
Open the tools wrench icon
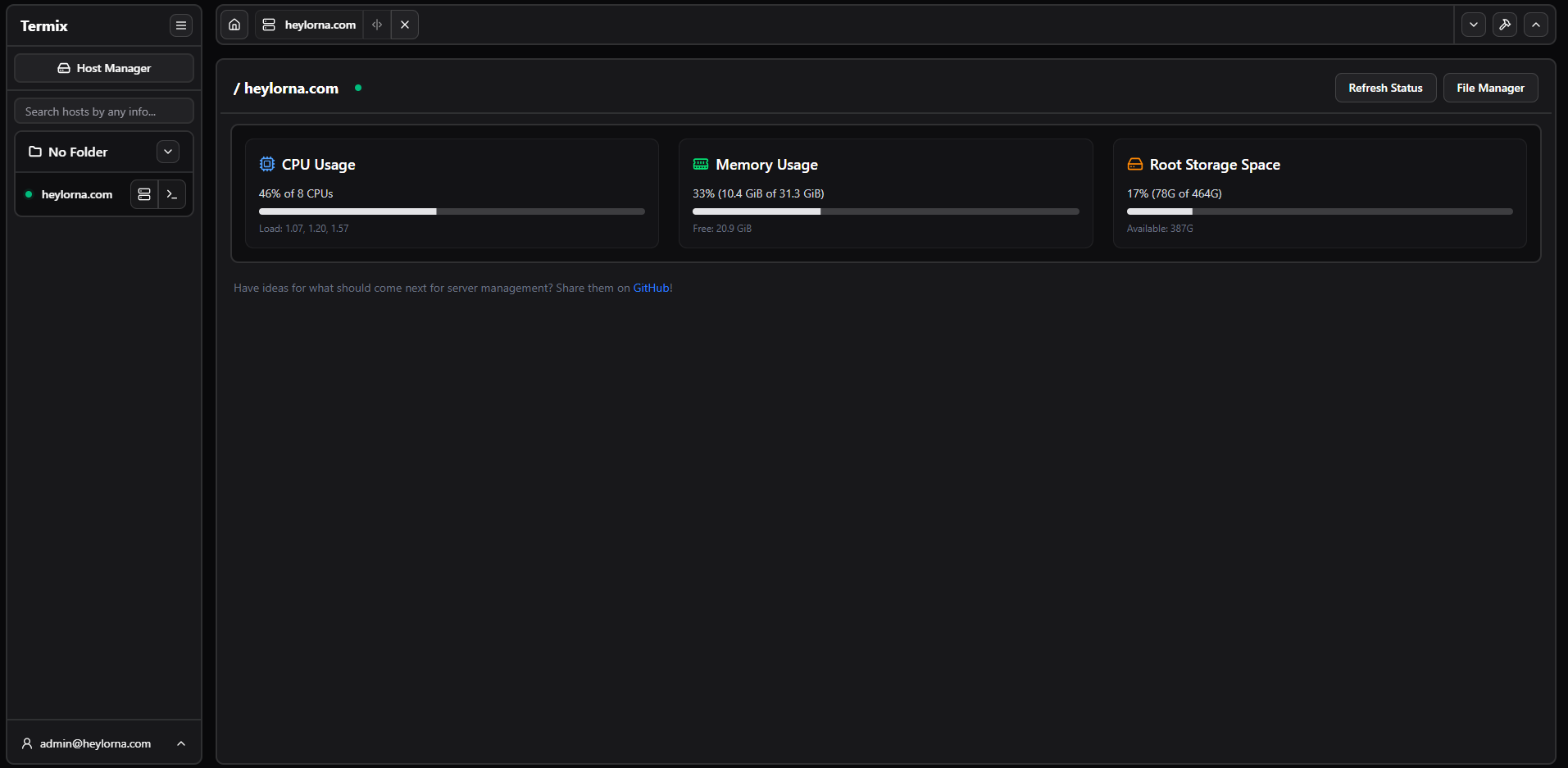click(1505, 25)
